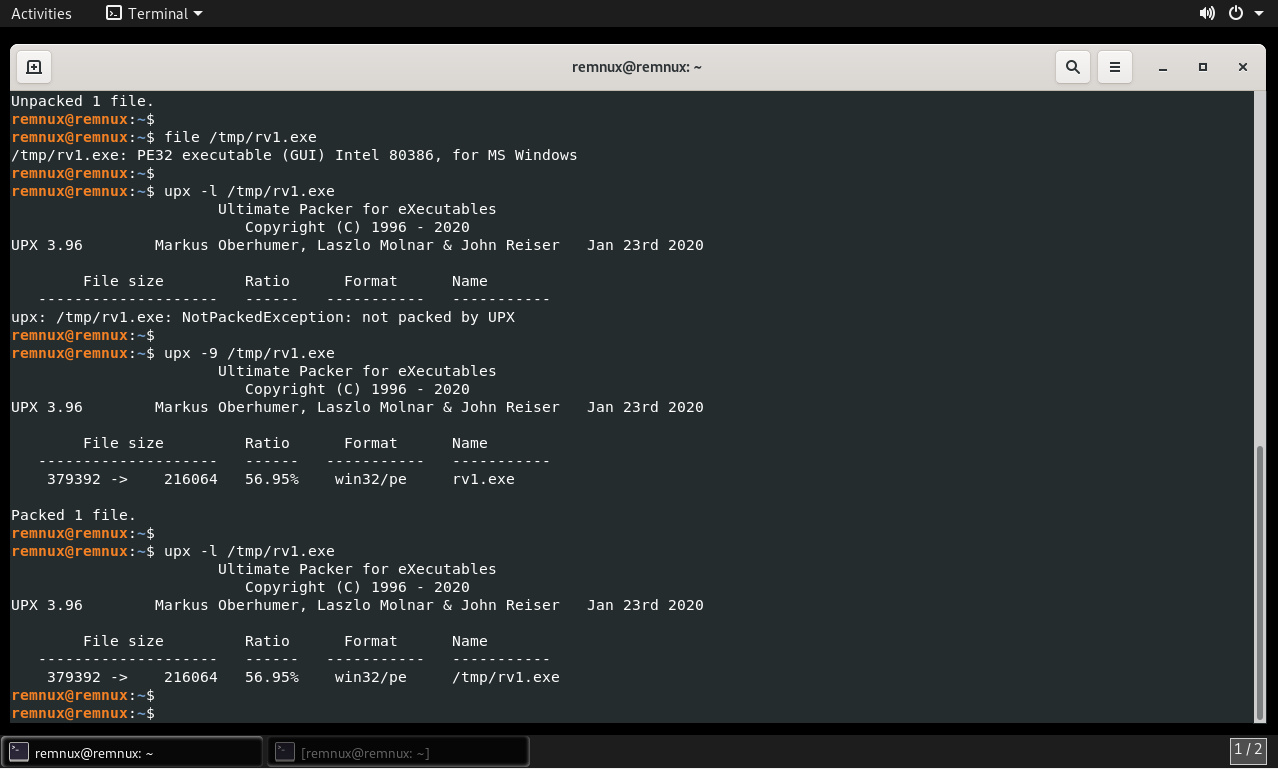Click the 1 / 2 workspace switcher
Image resolution: width=1278 pixels, height=769 pixels.
1248,750
